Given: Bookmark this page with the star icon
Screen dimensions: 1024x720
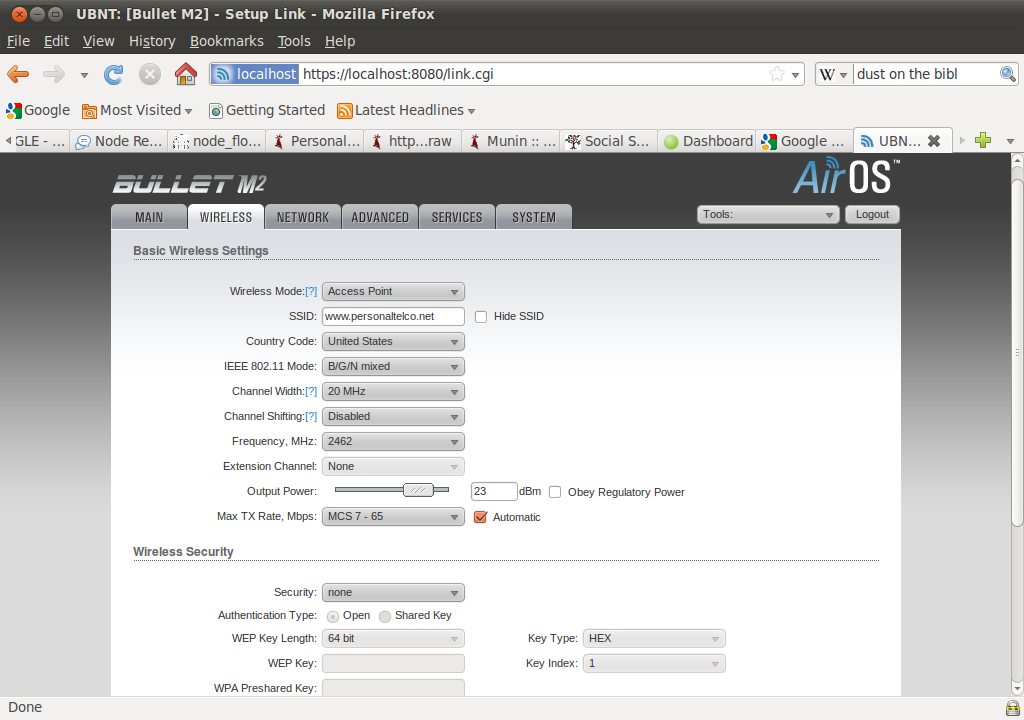Looking at the screenshot, I should 776,74.
